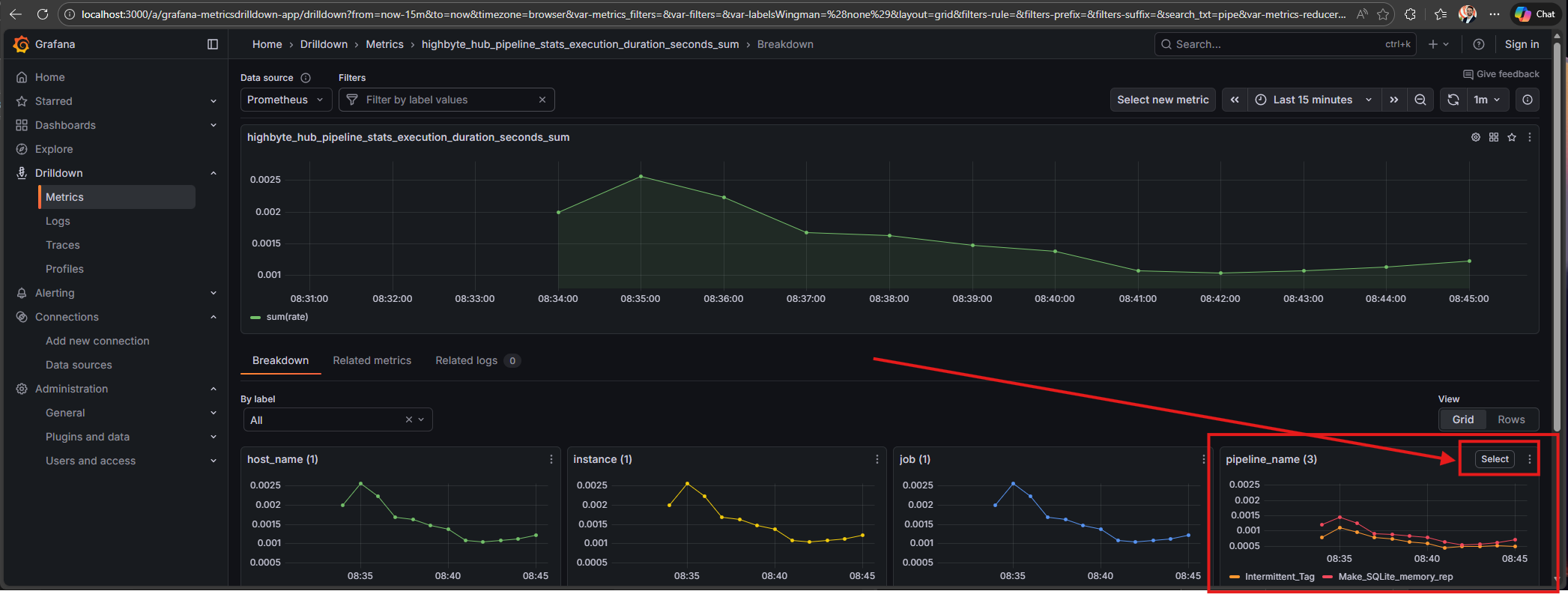Viewport: 1568px width, 594px height.
Task: Switch to the Related metrics tab
Action: (x=372, y=360)
